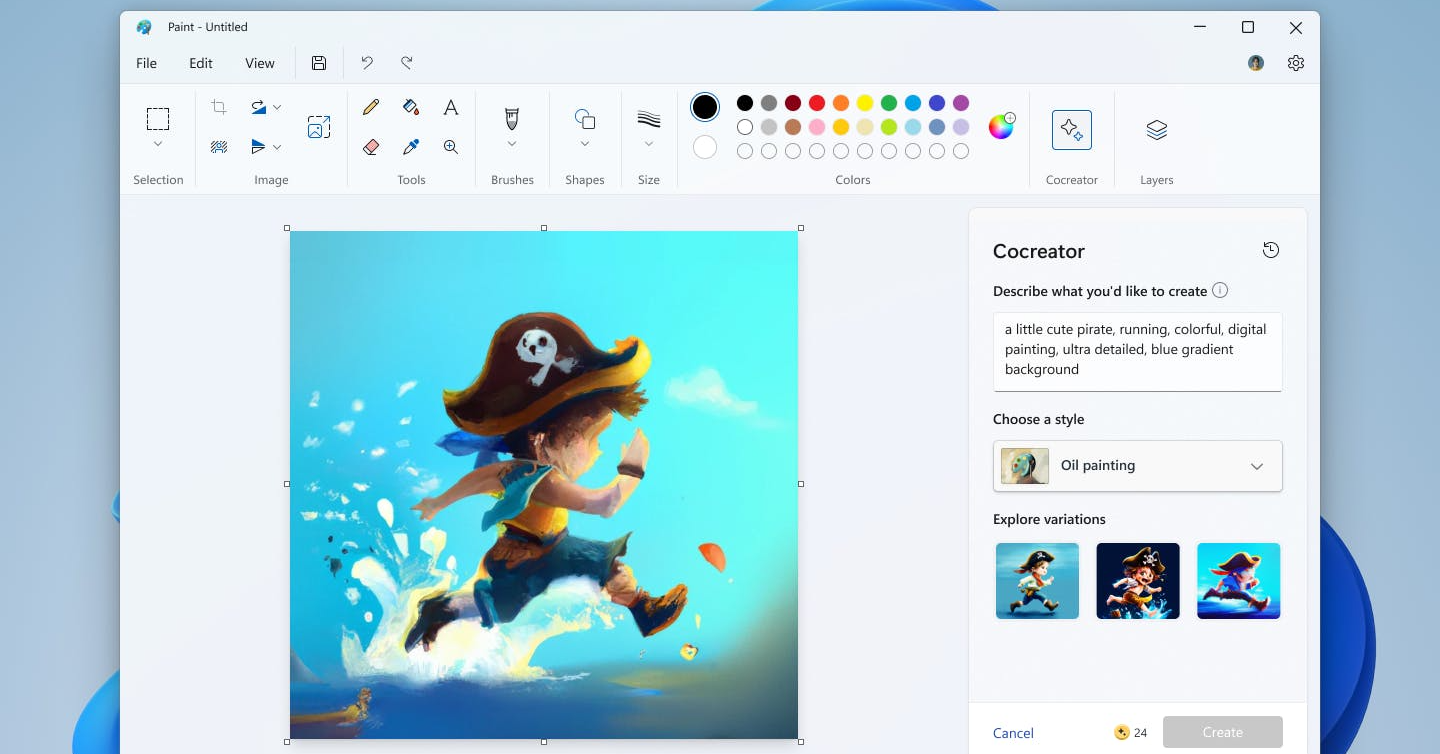Viewport: 1440px width, 754px height.
Task: Select the first pirate variation thumbnail
Action: [1037, 581]
